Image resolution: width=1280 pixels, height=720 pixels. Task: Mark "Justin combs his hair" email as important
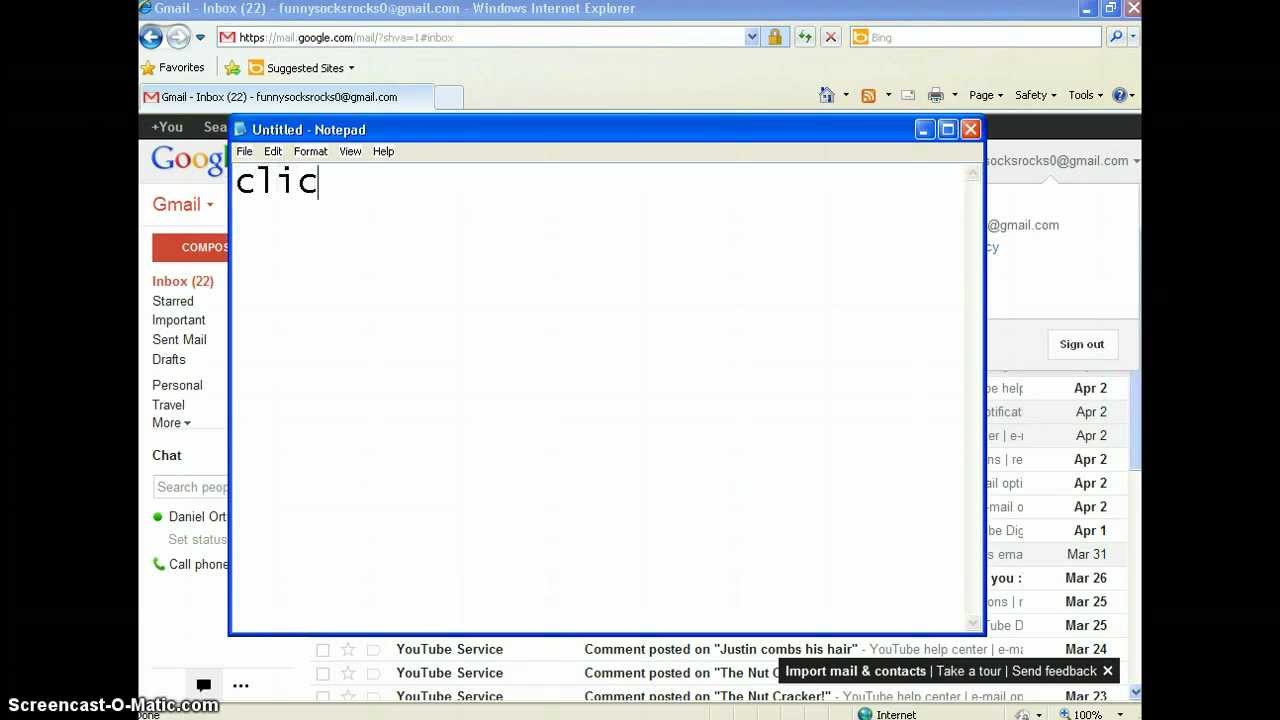coord(373,650)
